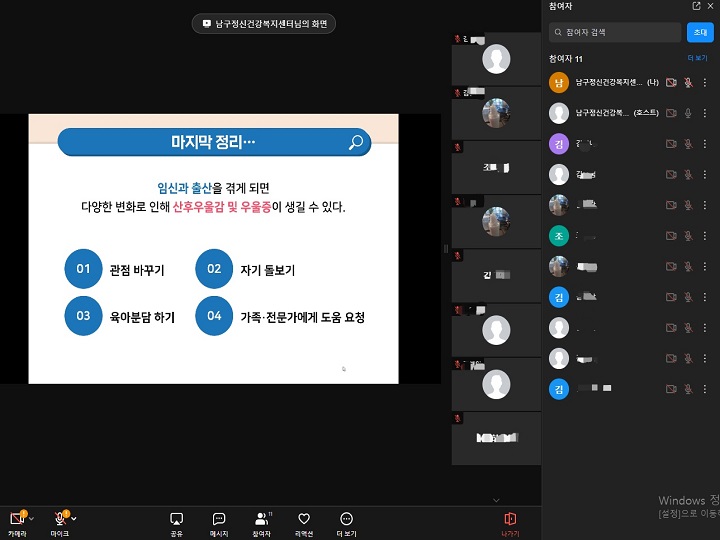This screenshot has width=720, height=540.
Task: Click the red 나가기 leave button
Action: click(510, 521)
